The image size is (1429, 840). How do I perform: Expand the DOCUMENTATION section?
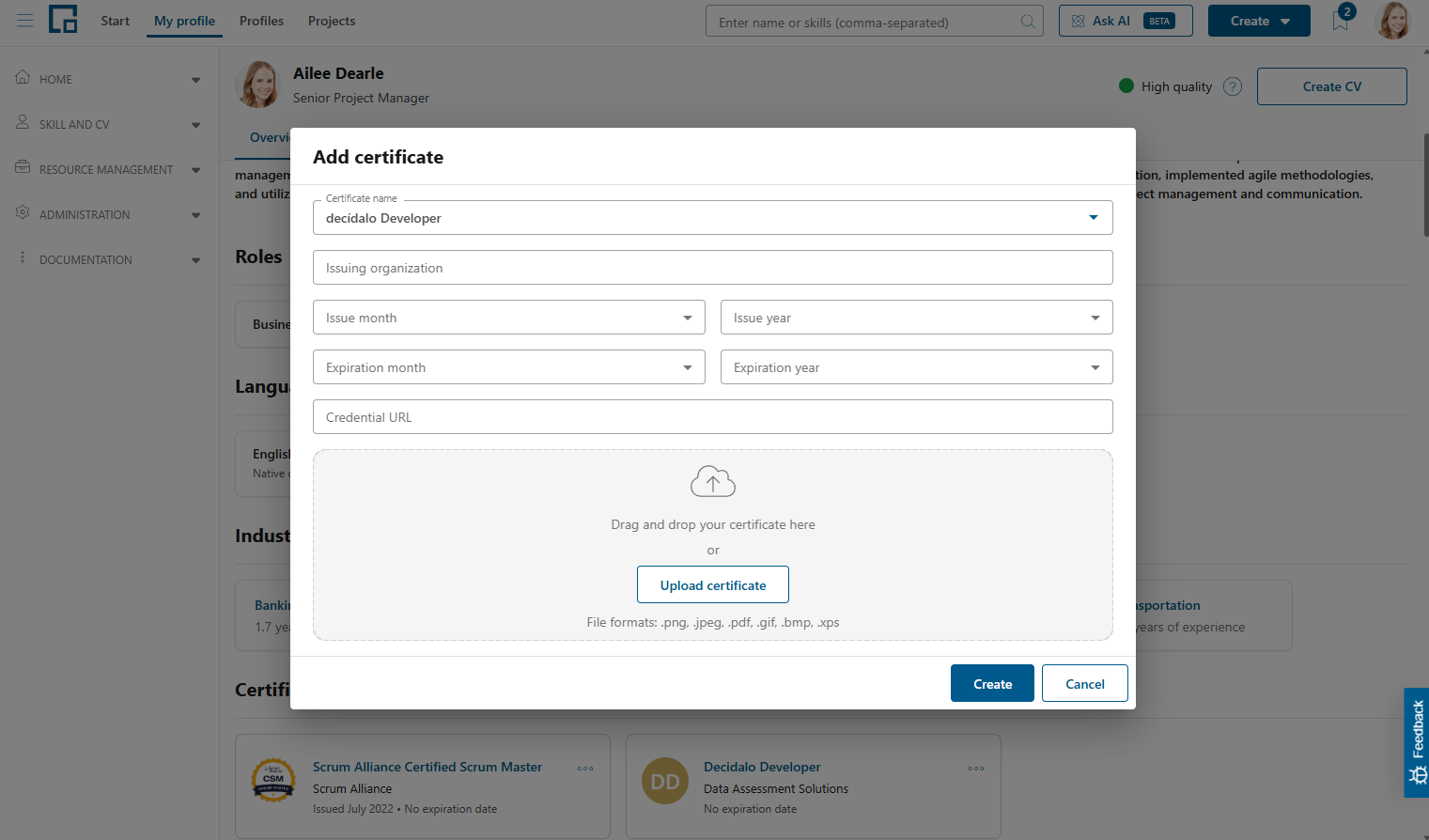click(195, 260)
